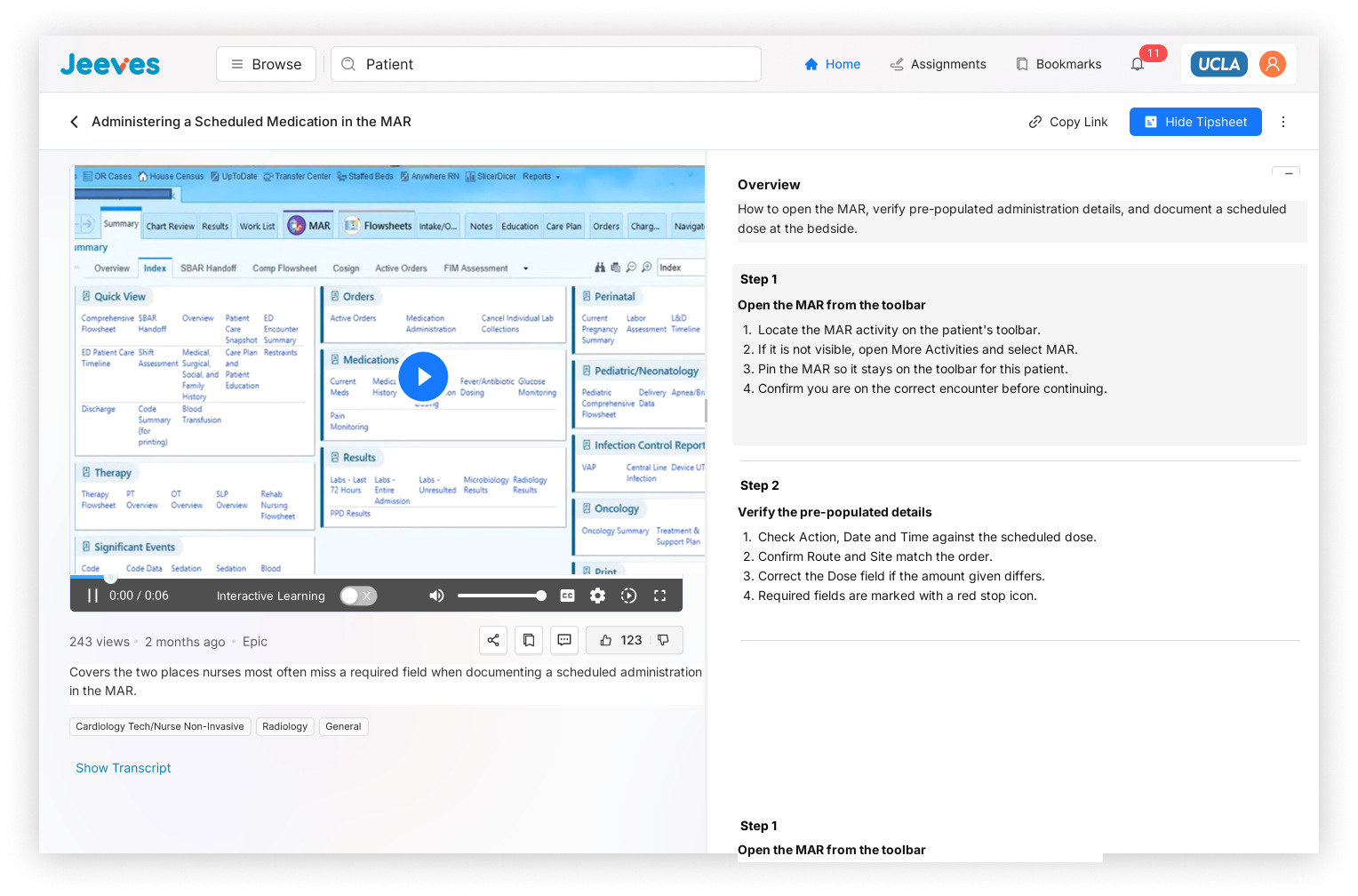The width and height of the screenshot is (1358, 896).
Task: Select 'Step 2' heading text
Action: pyautogui.click(x=760, y=485)
